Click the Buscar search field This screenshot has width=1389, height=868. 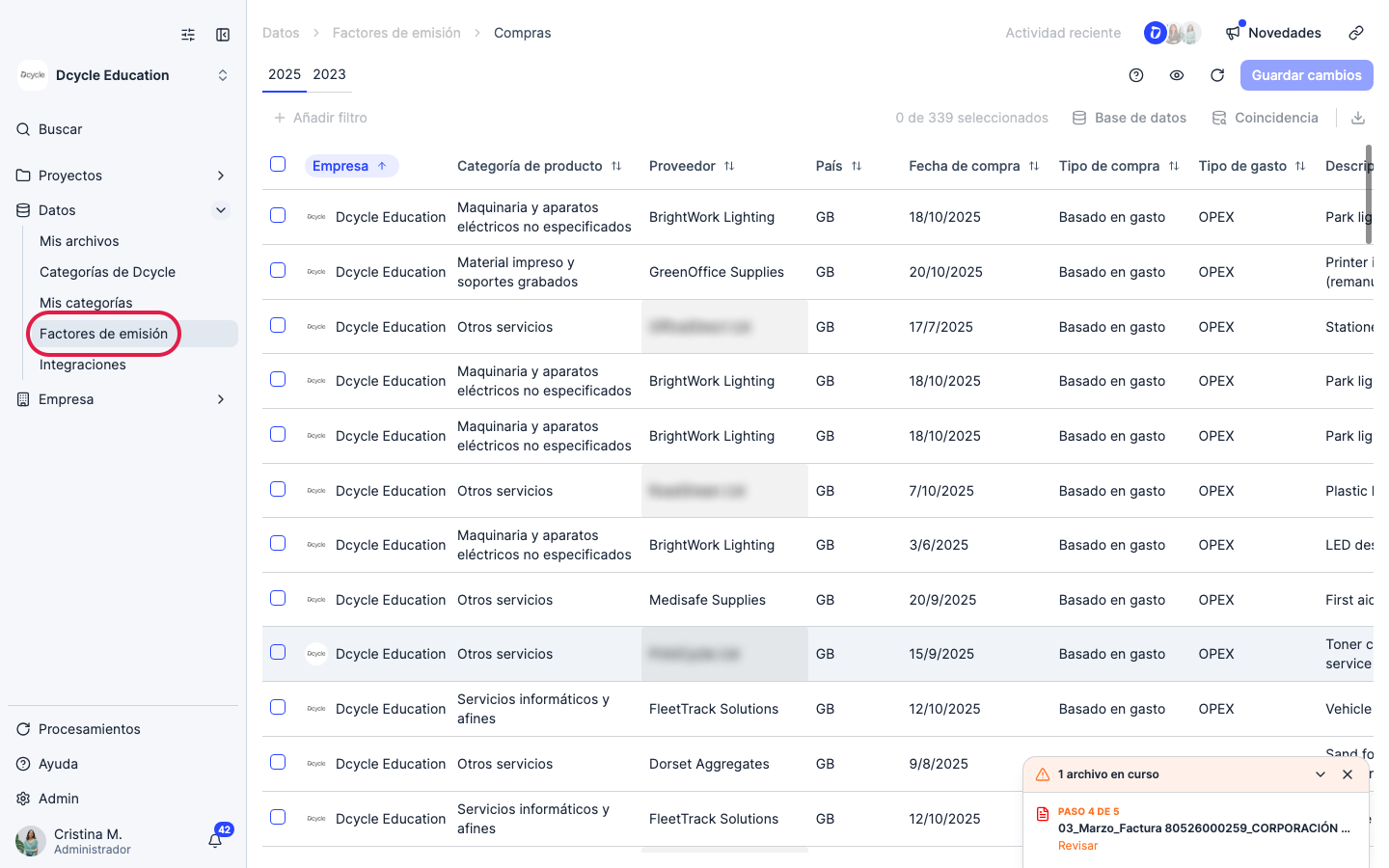(123, 129)
